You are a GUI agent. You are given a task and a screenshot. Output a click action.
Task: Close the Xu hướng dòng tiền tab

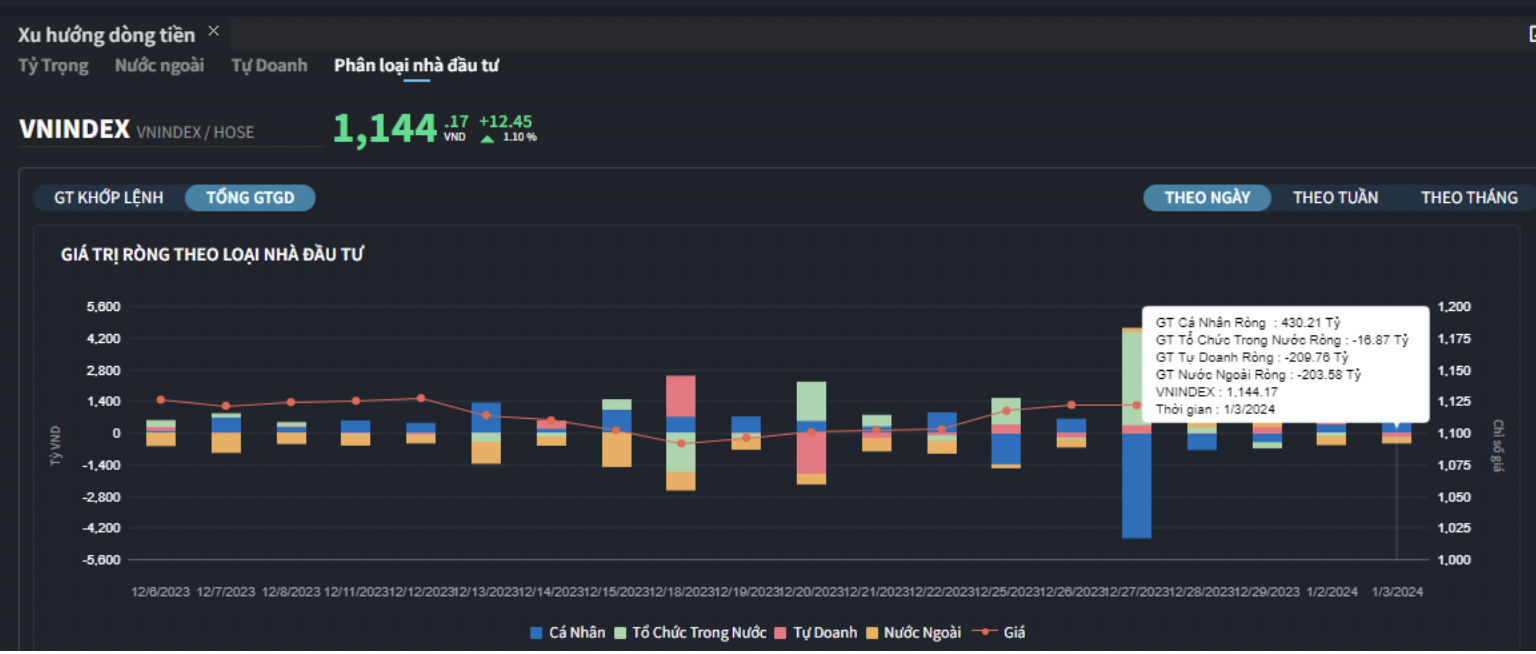pyautogui.click(x=213, y=31)
